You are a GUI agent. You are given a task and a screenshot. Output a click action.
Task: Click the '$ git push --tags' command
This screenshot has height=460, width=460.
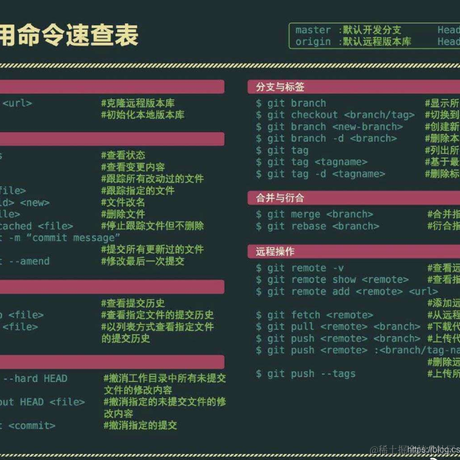pos(306,374)
